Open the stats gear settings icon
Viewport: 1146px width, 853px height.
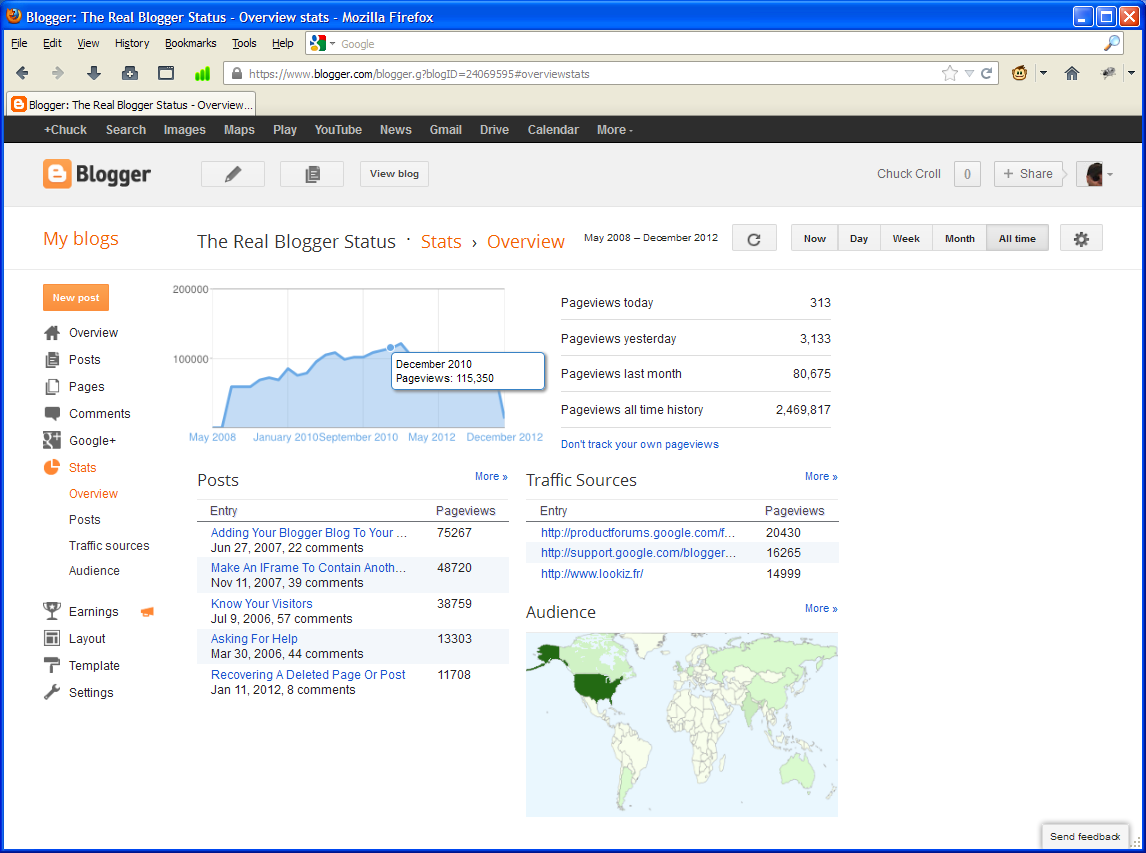1081,239
